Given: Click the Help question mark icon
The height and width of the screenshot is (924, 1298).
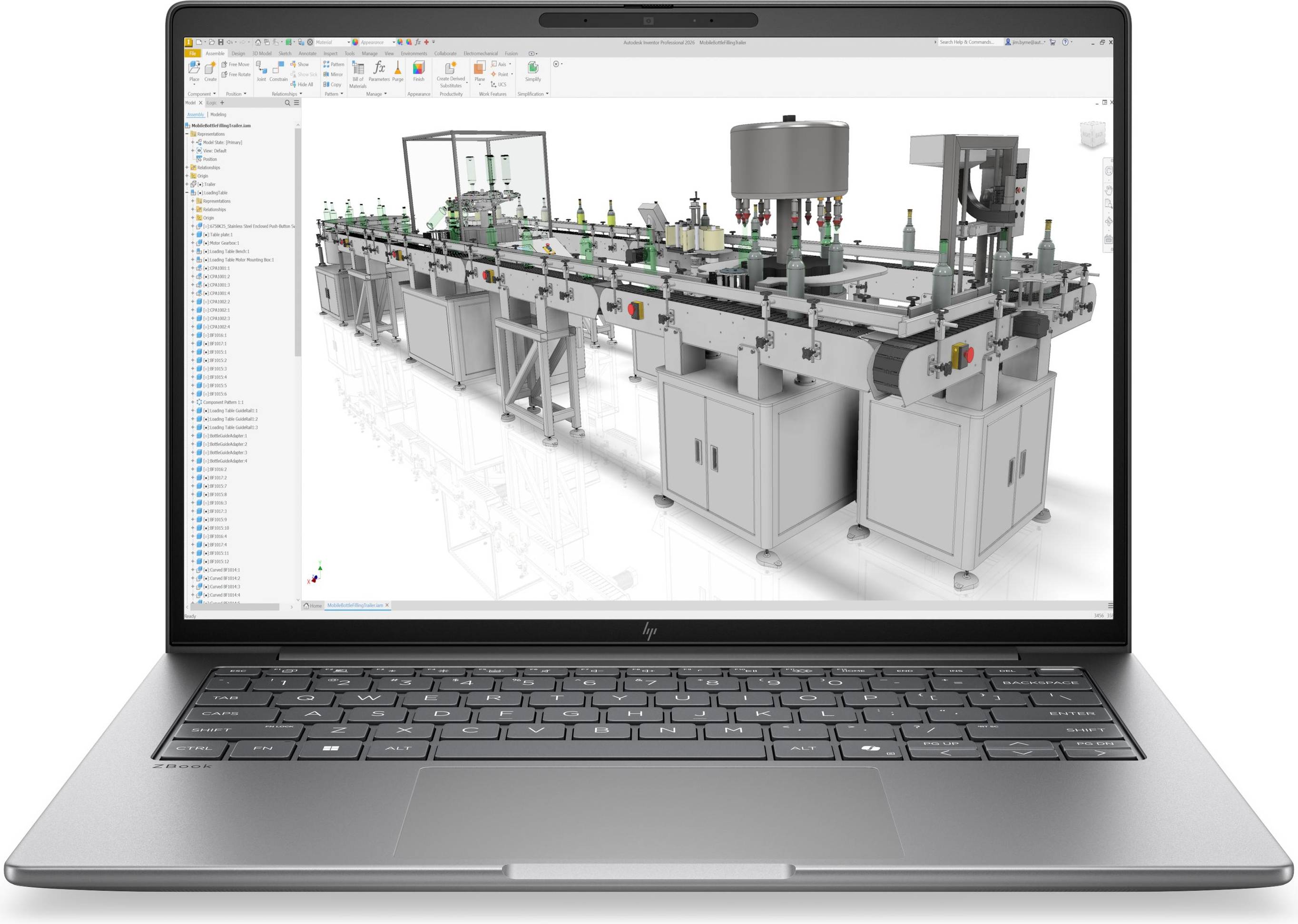Looking at the screenshot, I should pyautogui.click(x=1065, y=42).
